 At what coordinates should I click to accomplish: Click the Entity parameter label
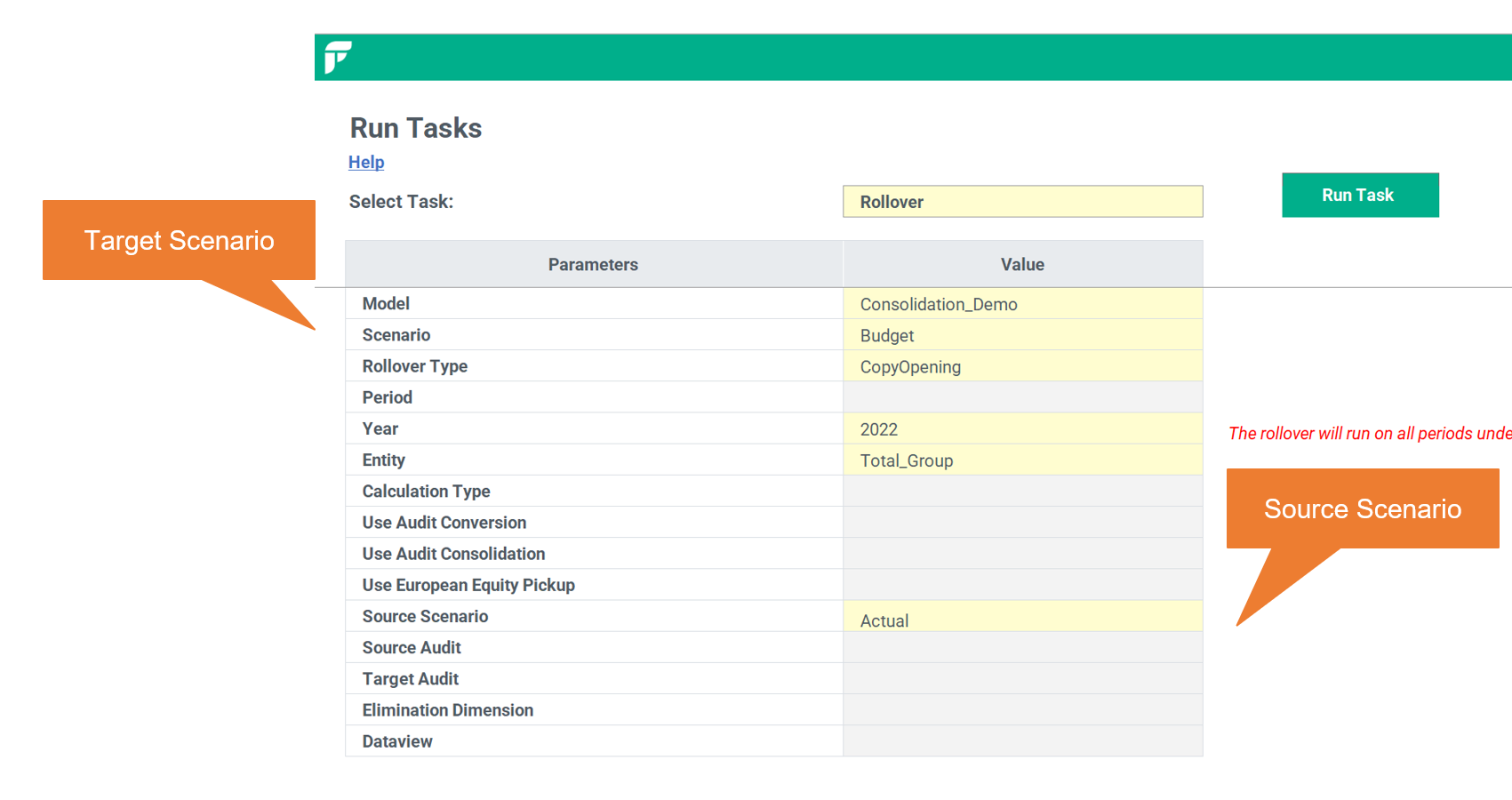tap(384, 460)
